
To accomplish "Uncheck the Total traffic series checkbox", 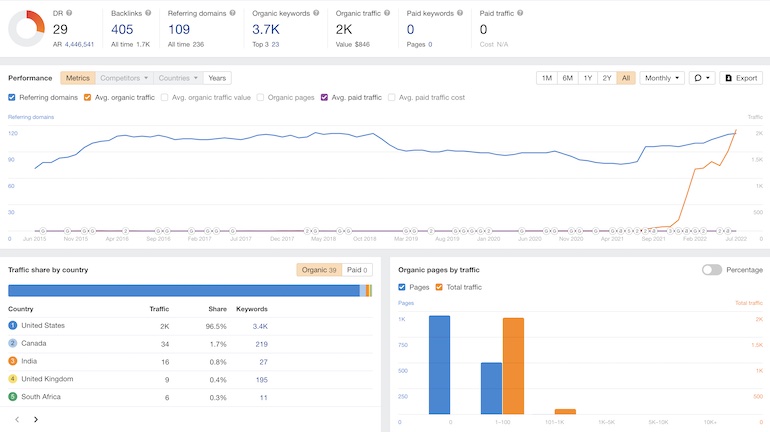I will pos(439,287).
